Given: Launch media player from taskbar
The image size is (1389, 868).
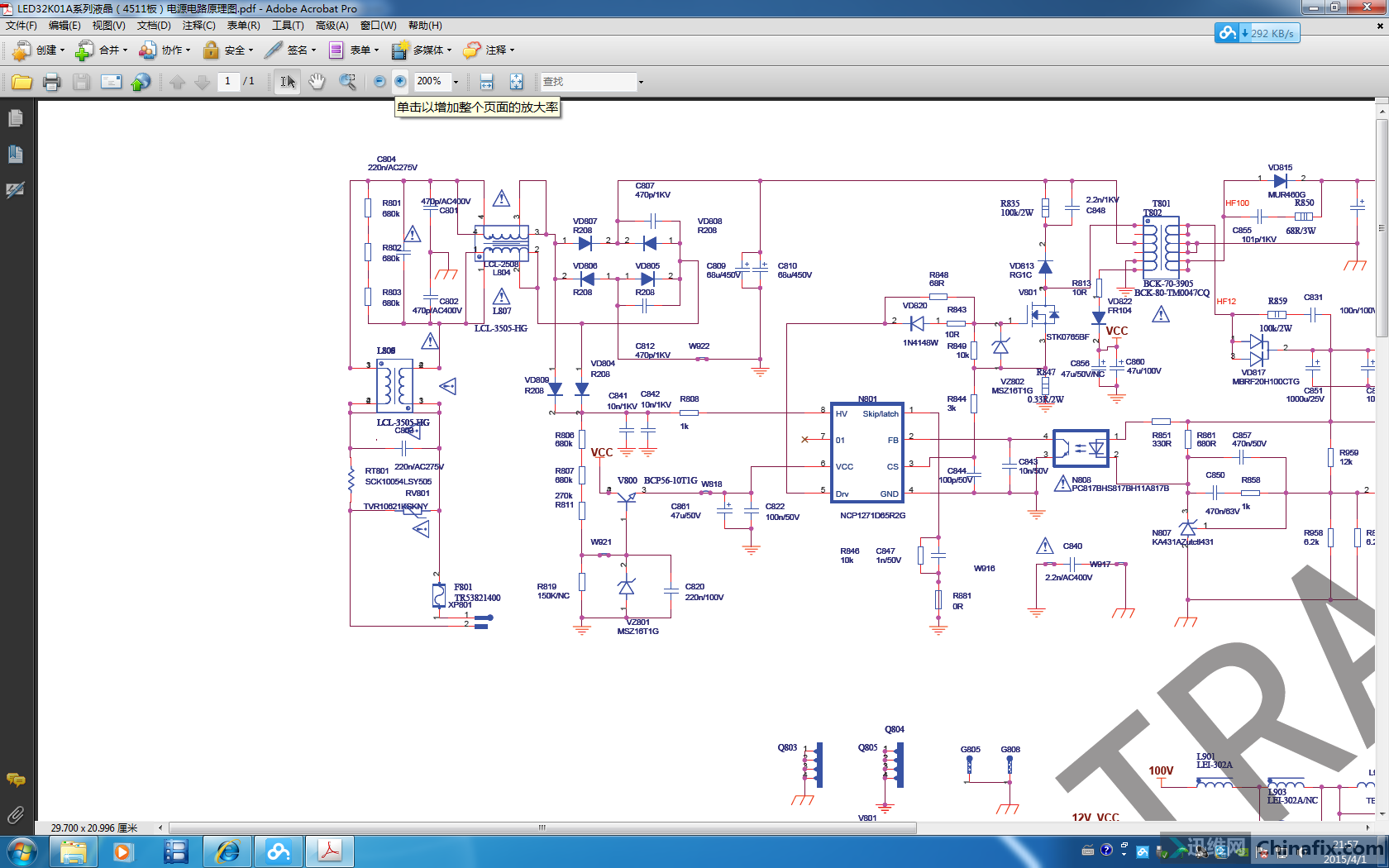Looking at the screenshot, I should (123, 851).
